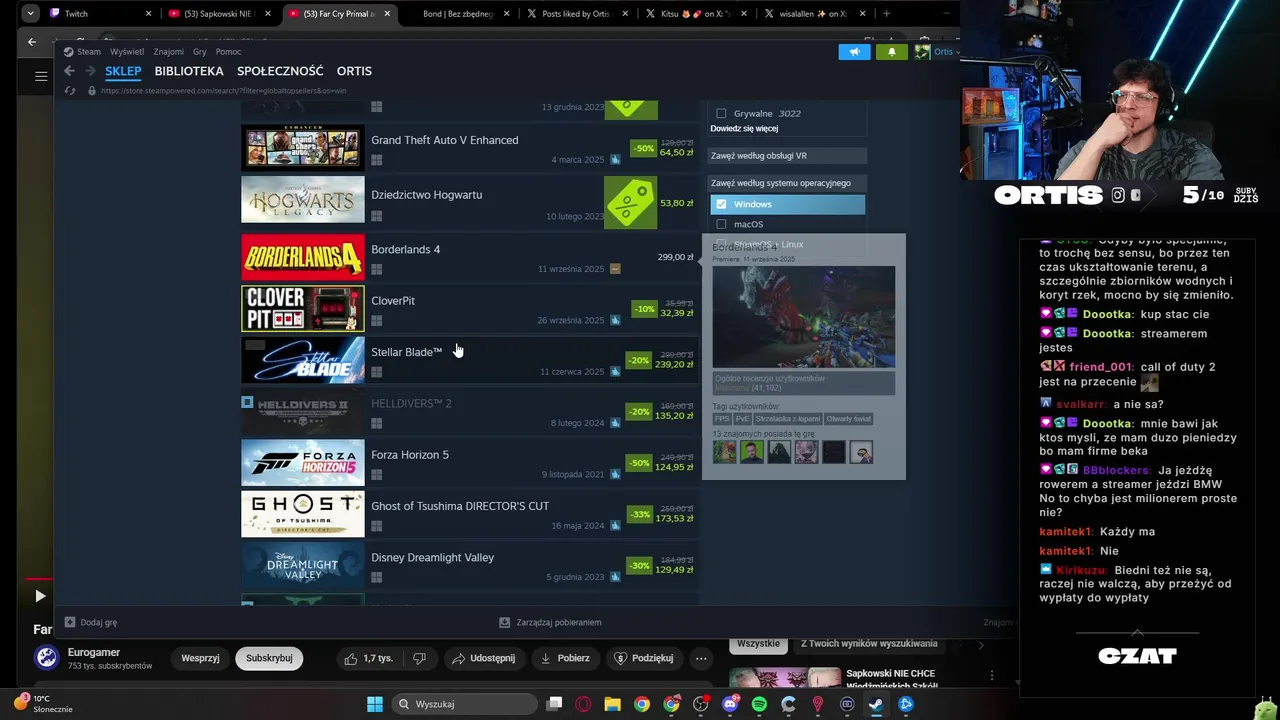1280x720 pixels.
Task: Click the YouTube dislike thumbs-down button
Action: pyautogui.click(x=419, y=658)
